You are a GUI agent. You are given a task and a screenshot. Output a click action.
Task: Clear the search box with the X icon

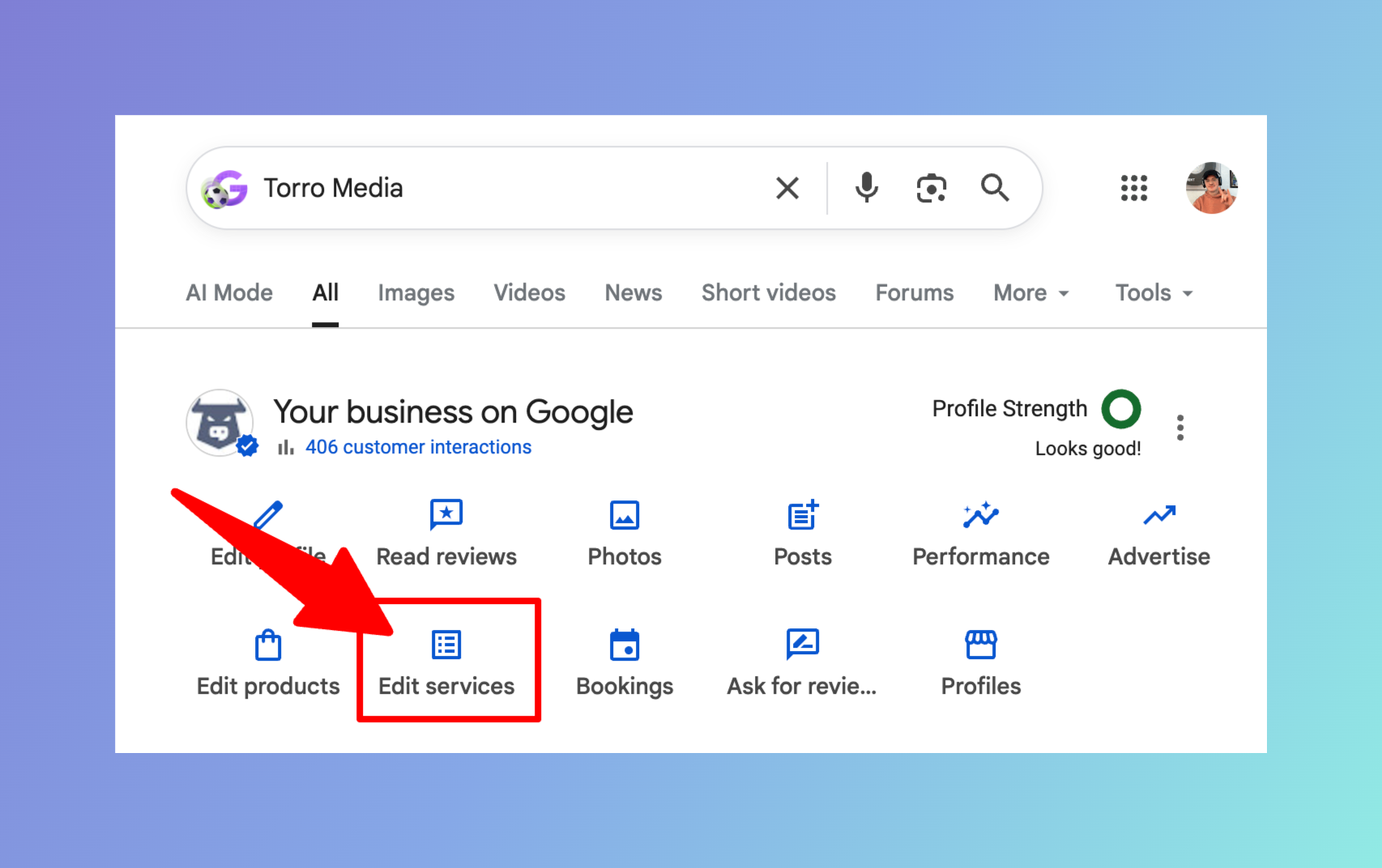pos(787,188)
